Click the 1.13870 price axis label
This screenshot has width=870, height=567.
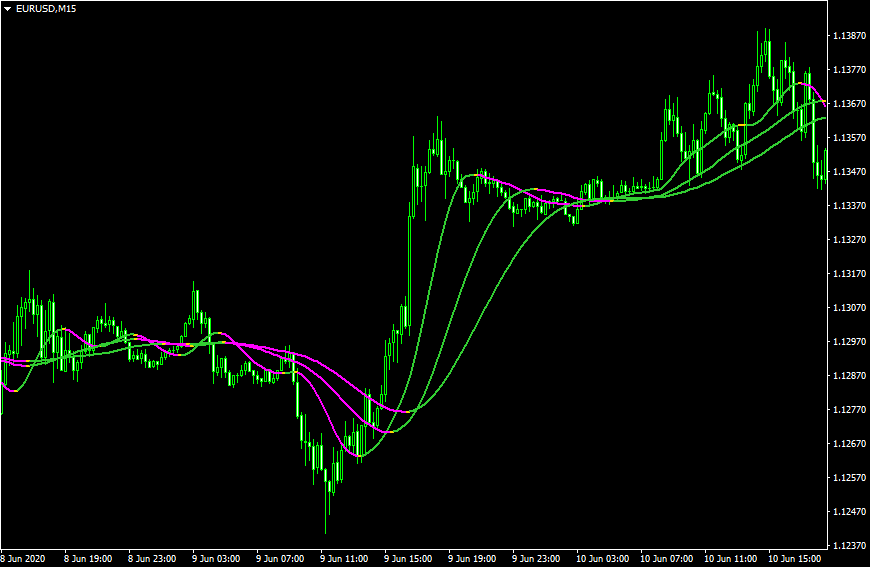(849, 36)
